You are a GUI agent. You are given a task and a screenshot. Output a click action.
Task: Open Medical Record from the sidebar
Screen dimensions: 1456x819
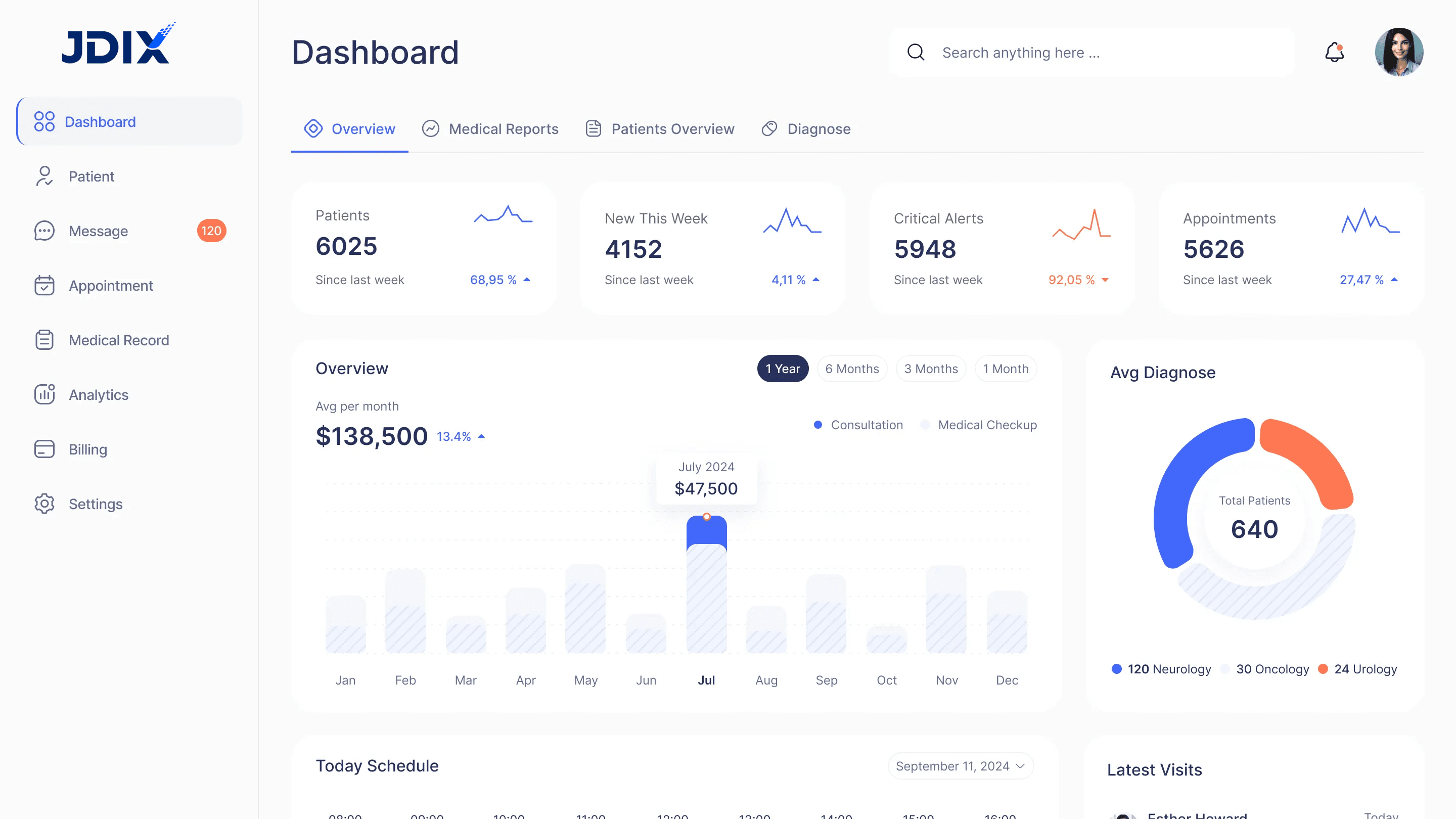[x=45, y=340]
